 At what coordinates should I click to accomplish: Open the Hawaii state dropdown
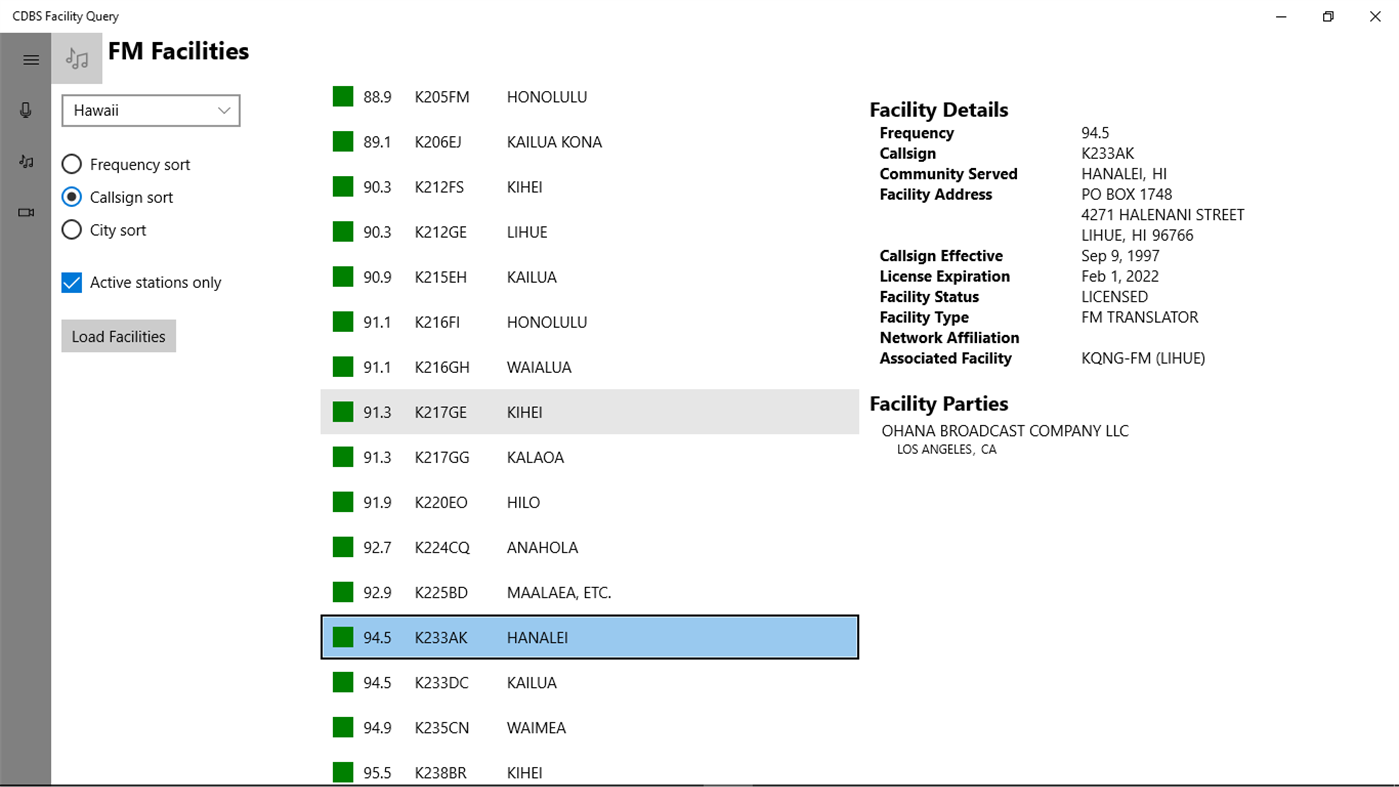pyautogui.click(x=150, y=110)
